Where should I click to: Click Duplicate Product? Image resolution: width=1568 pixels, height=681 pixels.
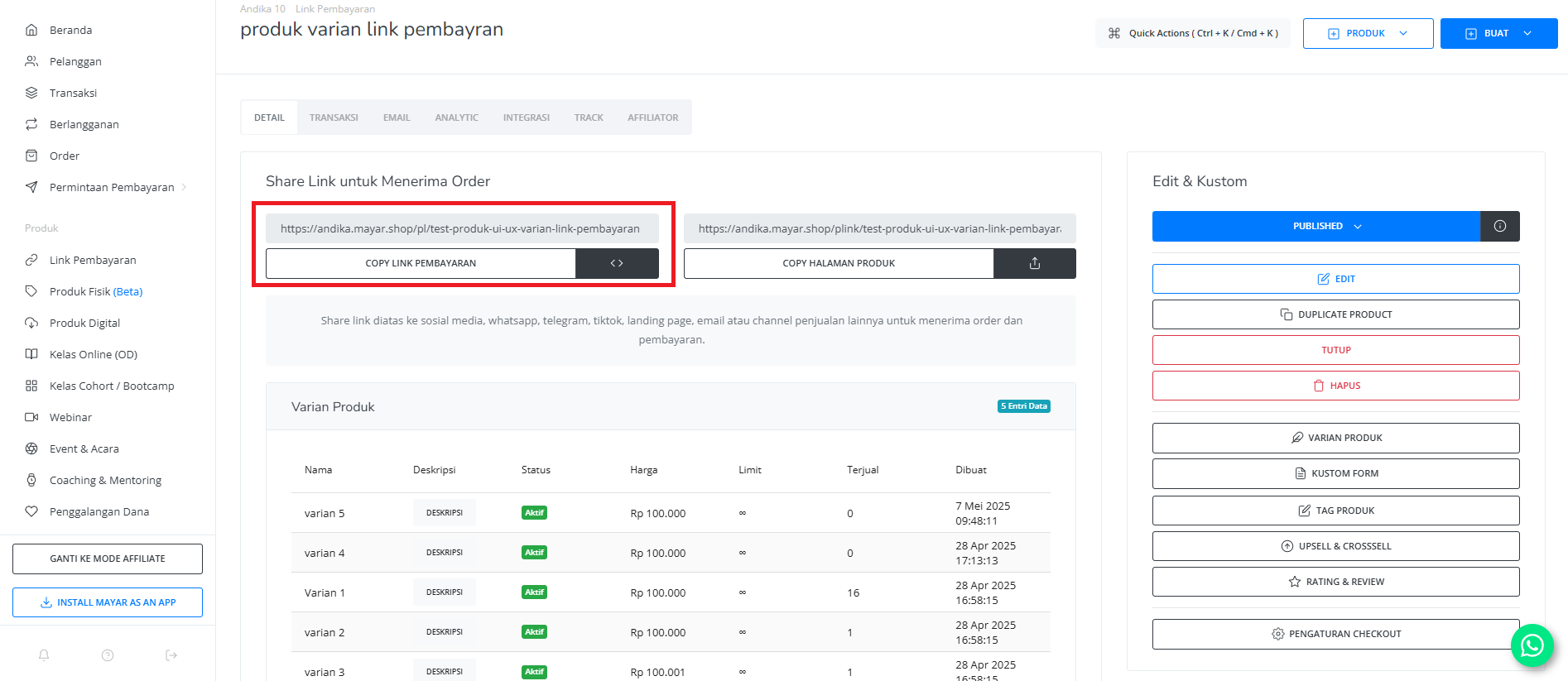click(1336, 314)
